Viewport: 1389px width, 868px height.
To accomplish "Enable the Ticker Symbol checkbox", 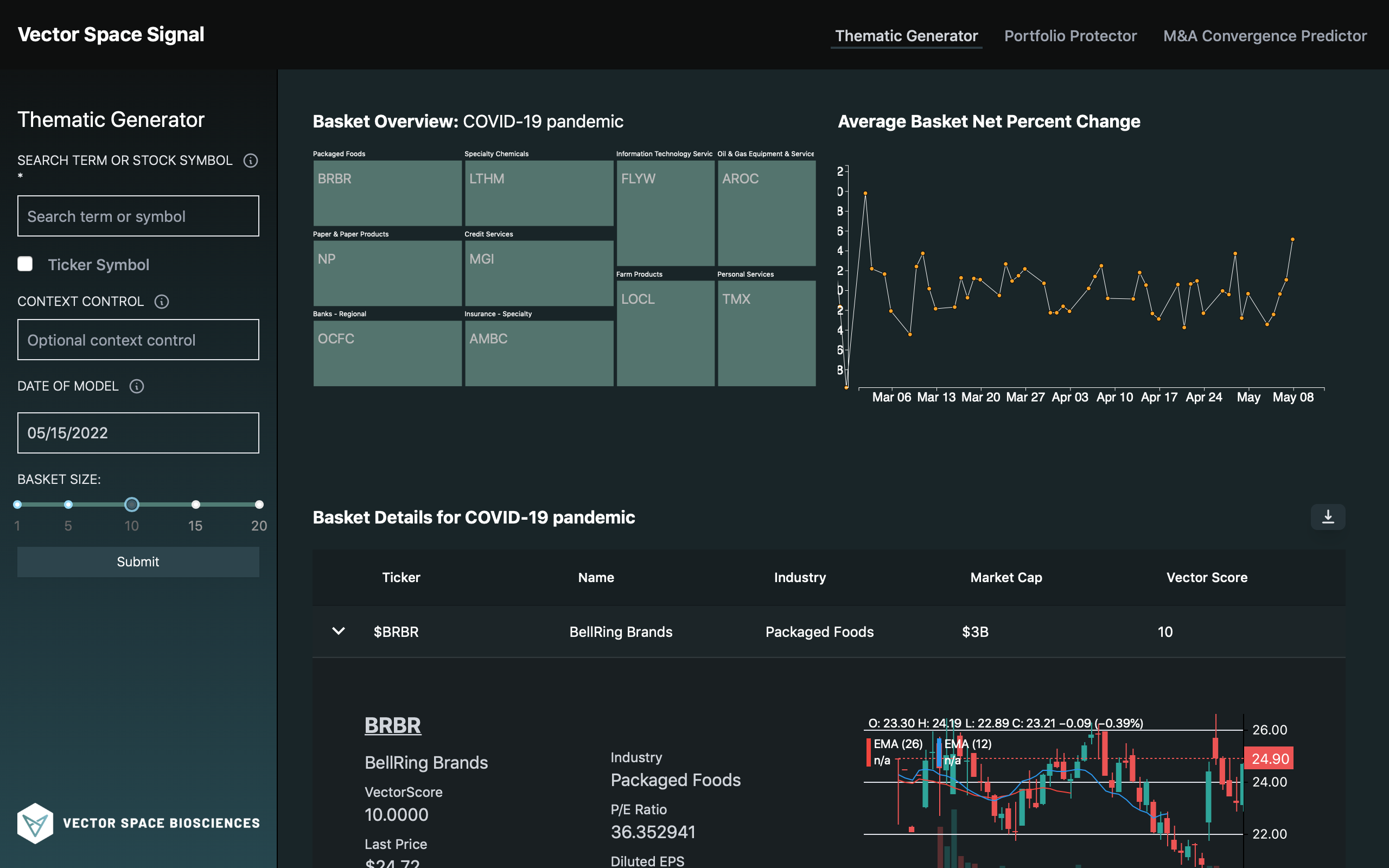I will [26, 264].
